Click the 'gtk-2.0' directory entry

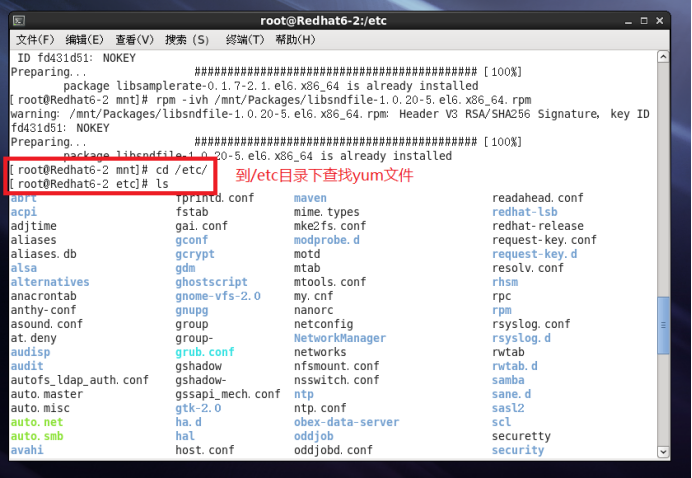click(199, 408)
